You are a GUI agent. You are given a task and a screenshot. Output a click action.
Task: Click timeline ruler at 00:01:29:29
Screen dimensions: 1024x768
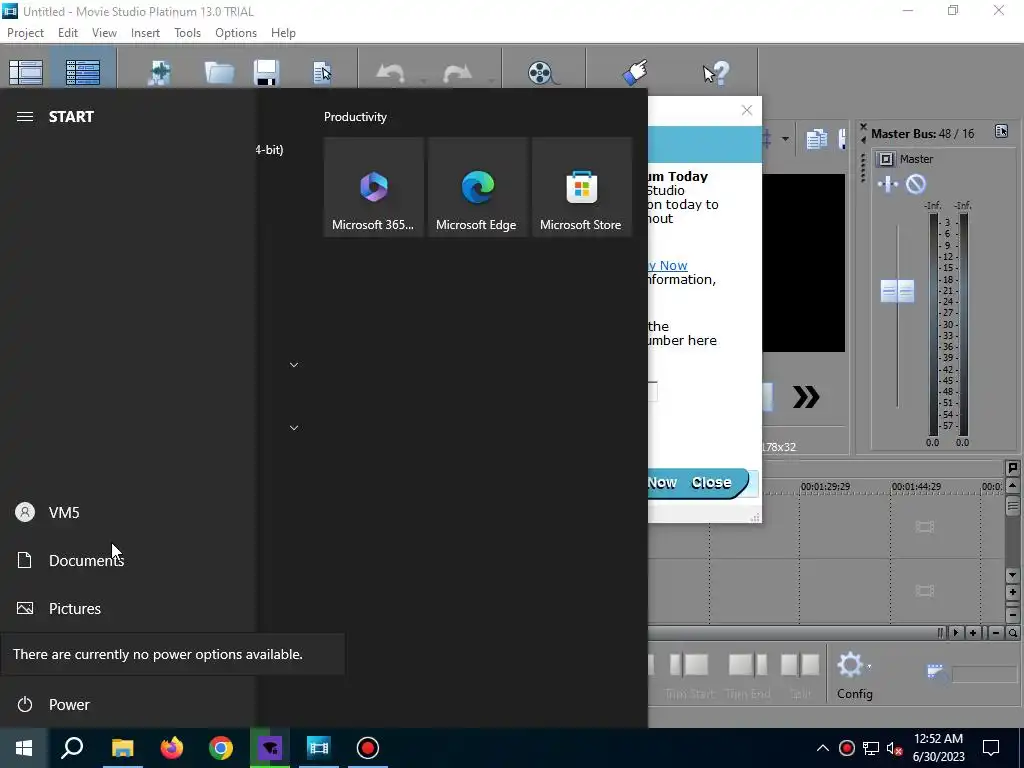click(x=825, y=487)
